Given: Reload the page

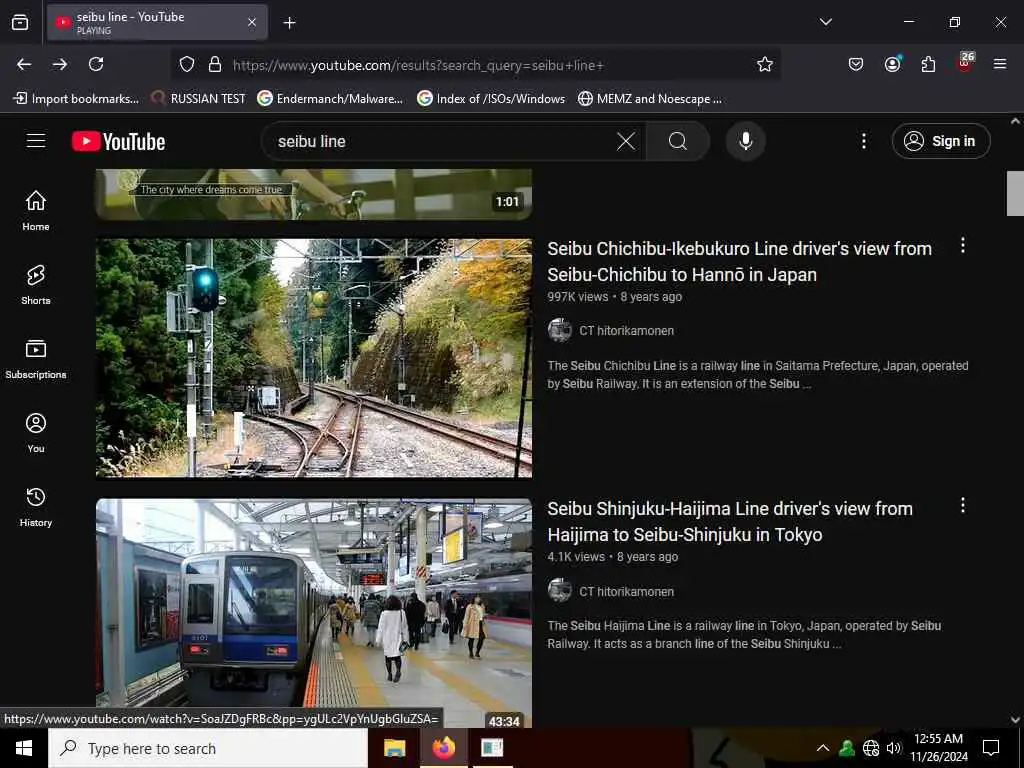Looking at the screenshot, I should 96,64.
